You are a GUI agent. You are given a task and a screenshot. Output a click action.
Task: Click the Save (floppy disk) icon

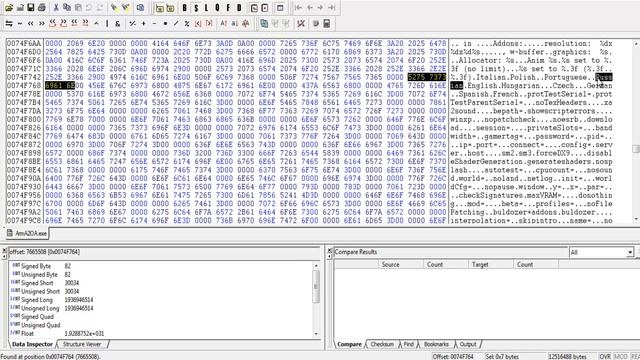pos(31,8)
